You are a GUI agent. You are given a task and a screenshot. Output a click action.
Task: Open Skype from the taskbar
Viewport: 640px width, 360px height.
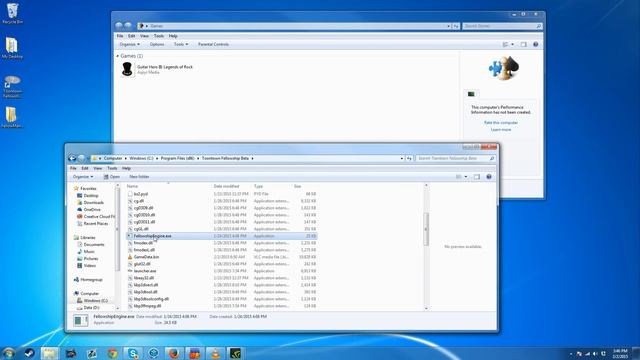pyautogui.click(x=133, y=353)
